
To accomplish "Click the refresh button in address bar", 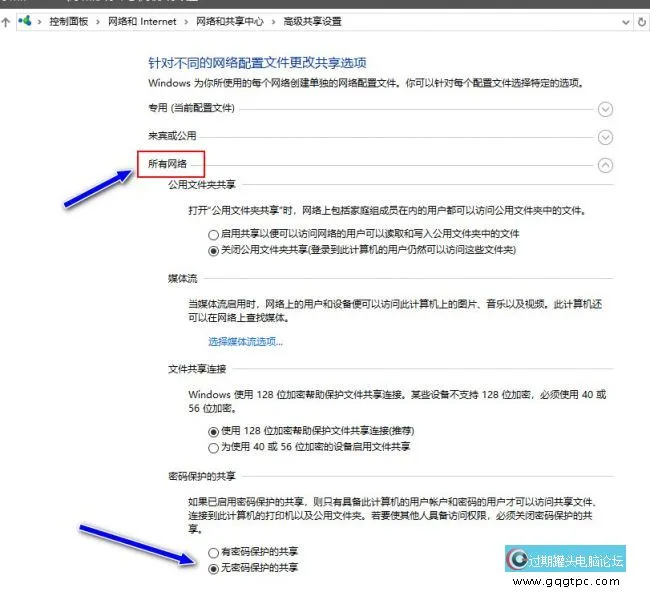I will coord(643,20).
